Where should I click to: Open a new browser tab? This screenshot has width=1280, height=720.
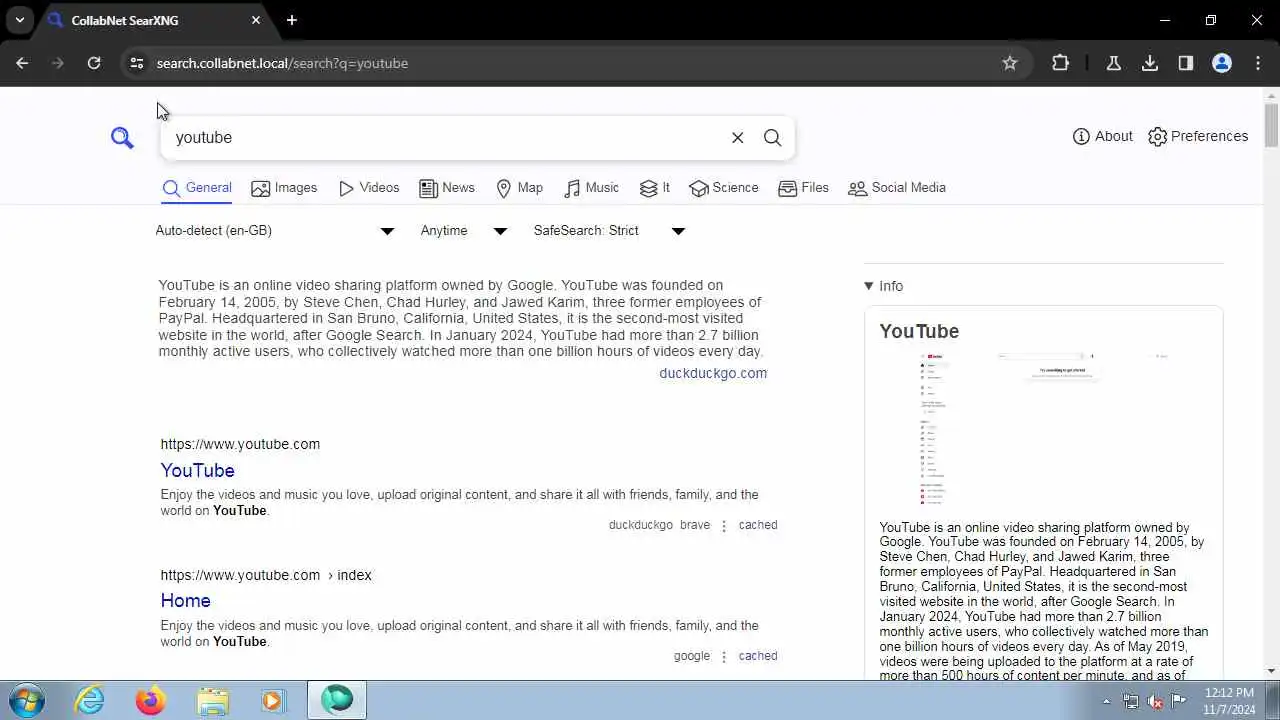coord(292,20)
